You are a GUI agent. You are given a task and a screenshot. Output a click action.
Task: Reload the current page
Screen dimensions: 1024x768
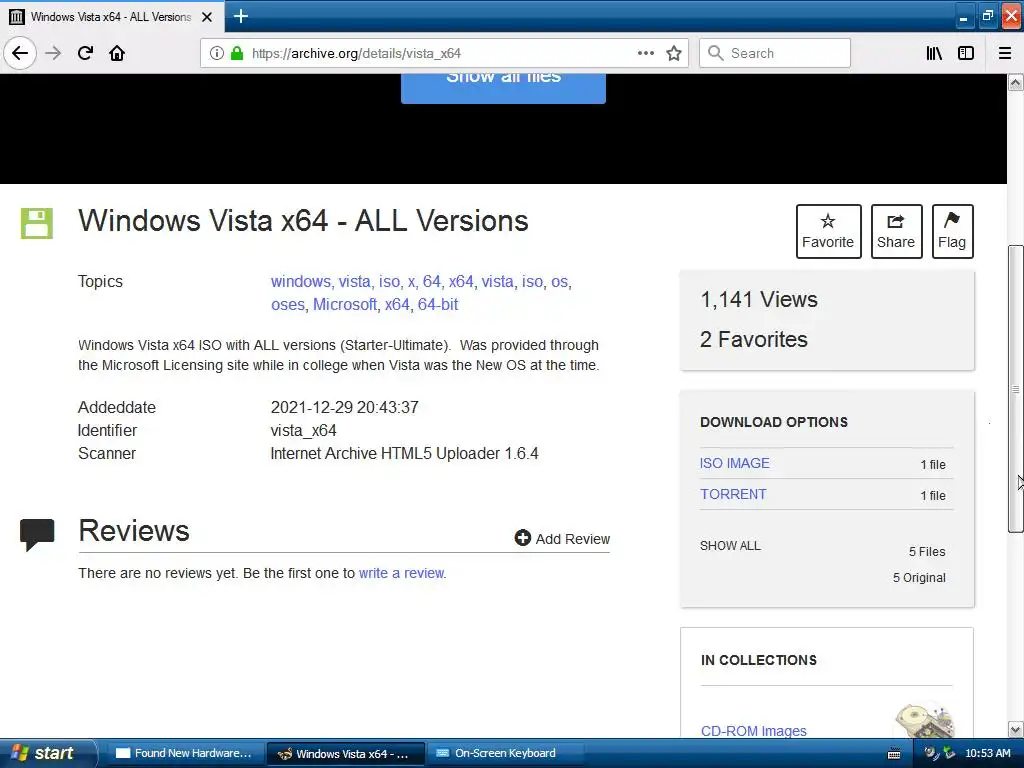coord(85,53)
